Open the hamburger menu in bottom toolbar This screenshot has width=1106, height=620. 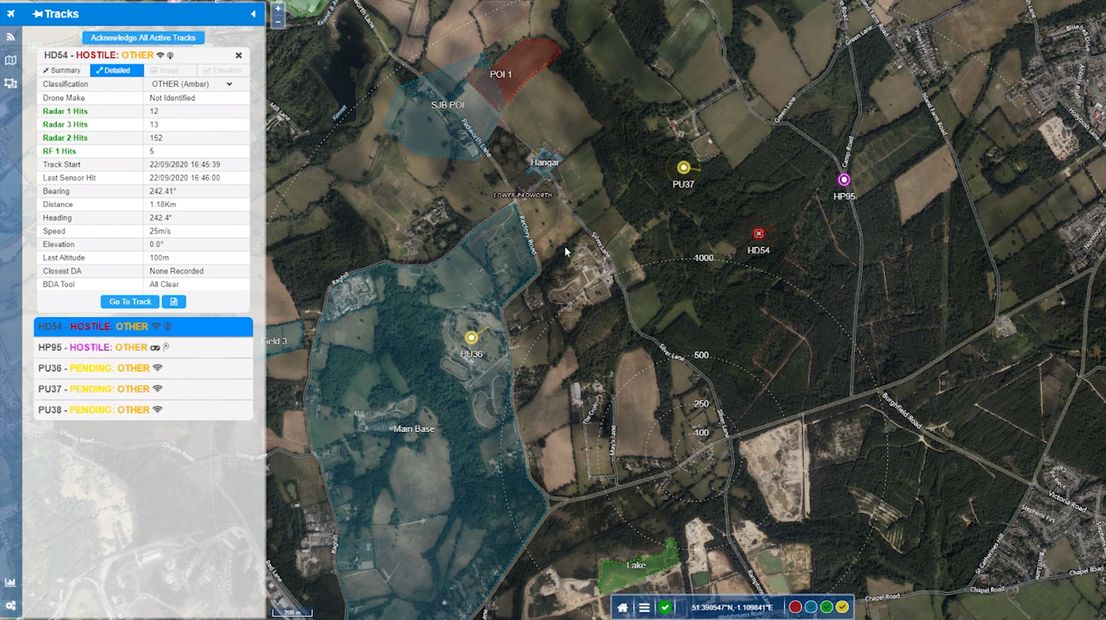point(644,607)
